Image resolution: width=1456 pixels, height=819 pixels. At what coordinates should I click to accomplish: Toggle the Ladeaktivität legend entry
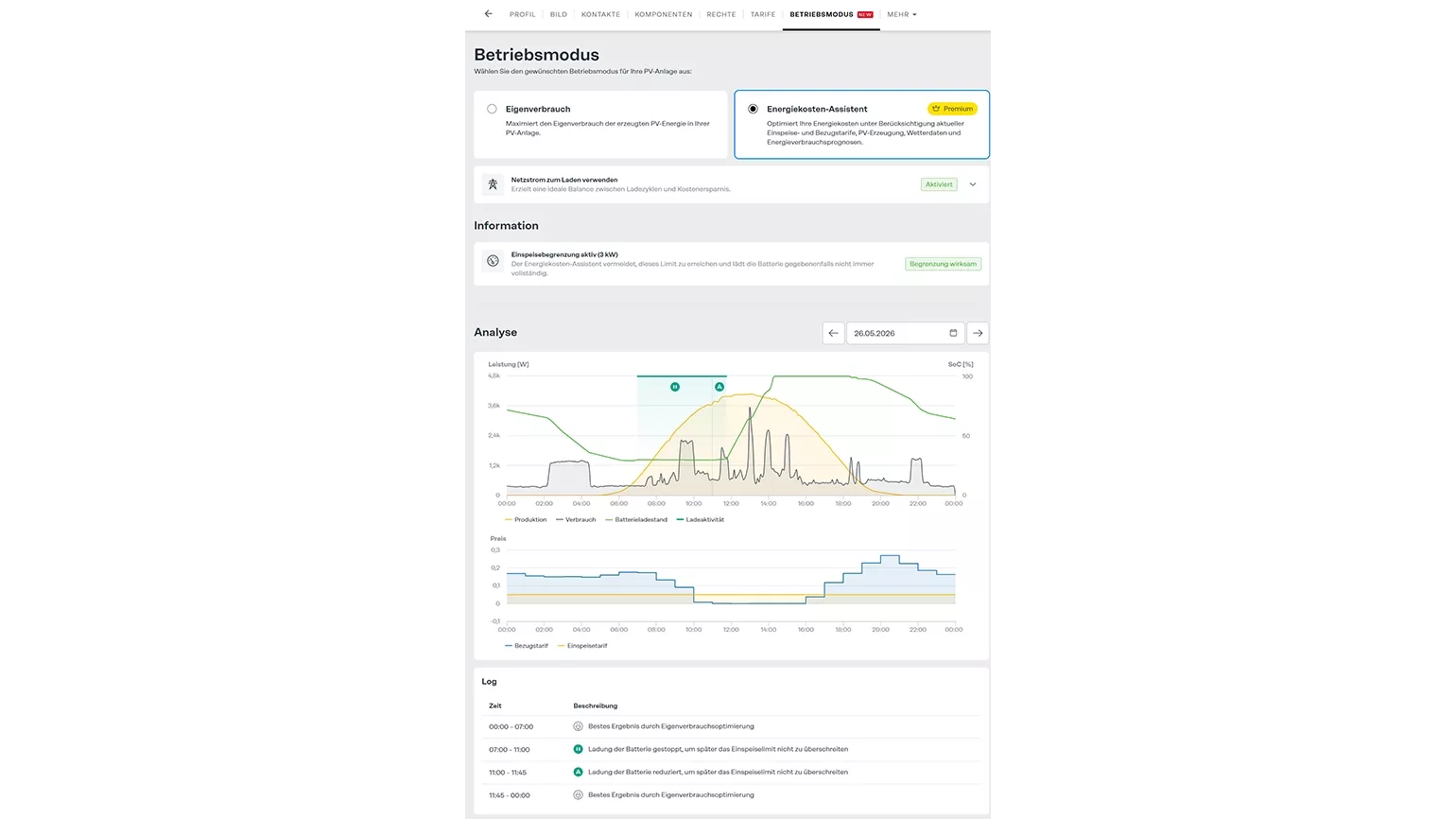pos(701,519)
